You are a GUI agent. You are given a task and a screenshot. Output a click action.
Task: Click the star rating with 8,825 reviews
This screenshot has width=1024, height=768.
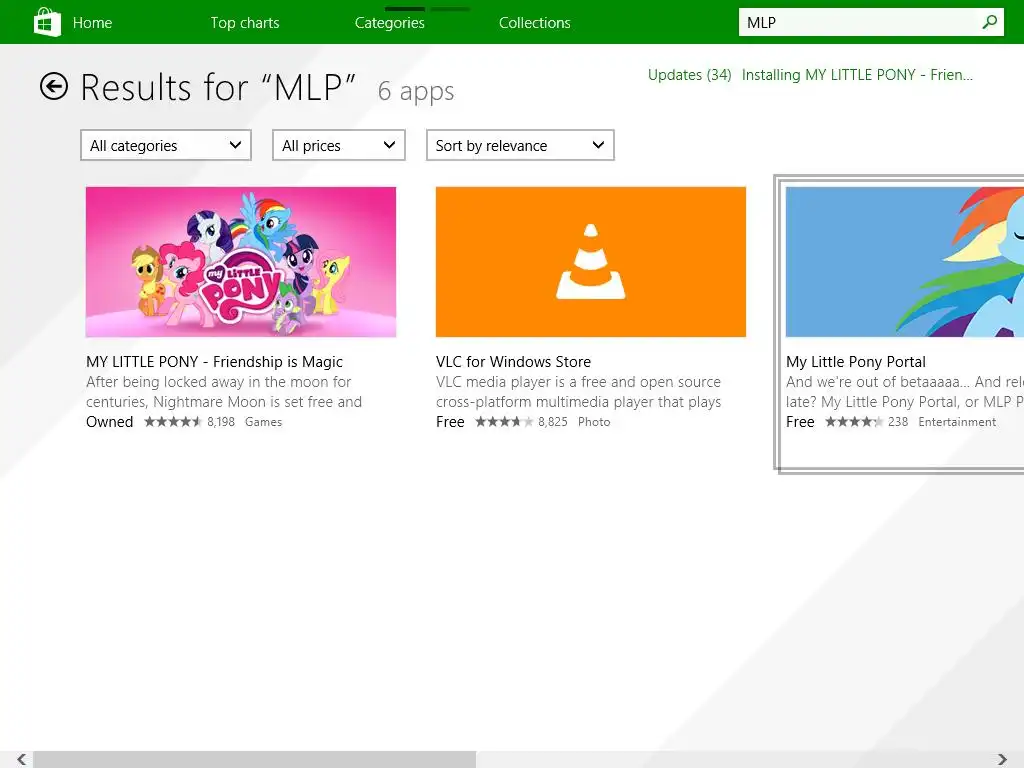504,422
